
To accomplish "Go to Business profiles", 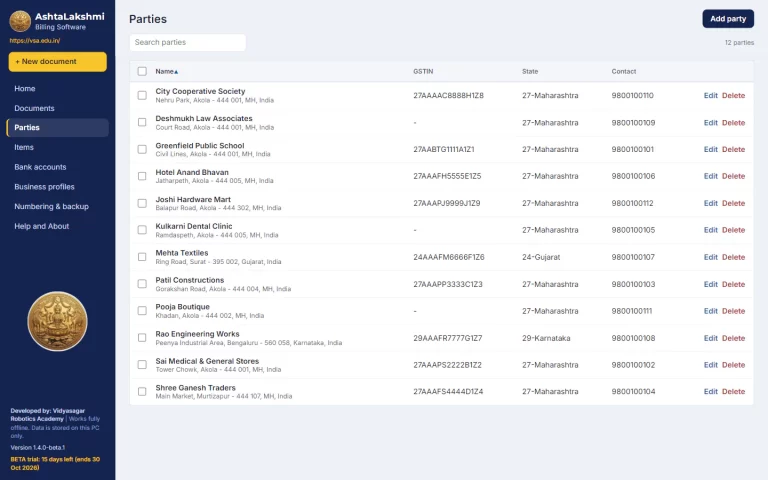I will point(58,187).
